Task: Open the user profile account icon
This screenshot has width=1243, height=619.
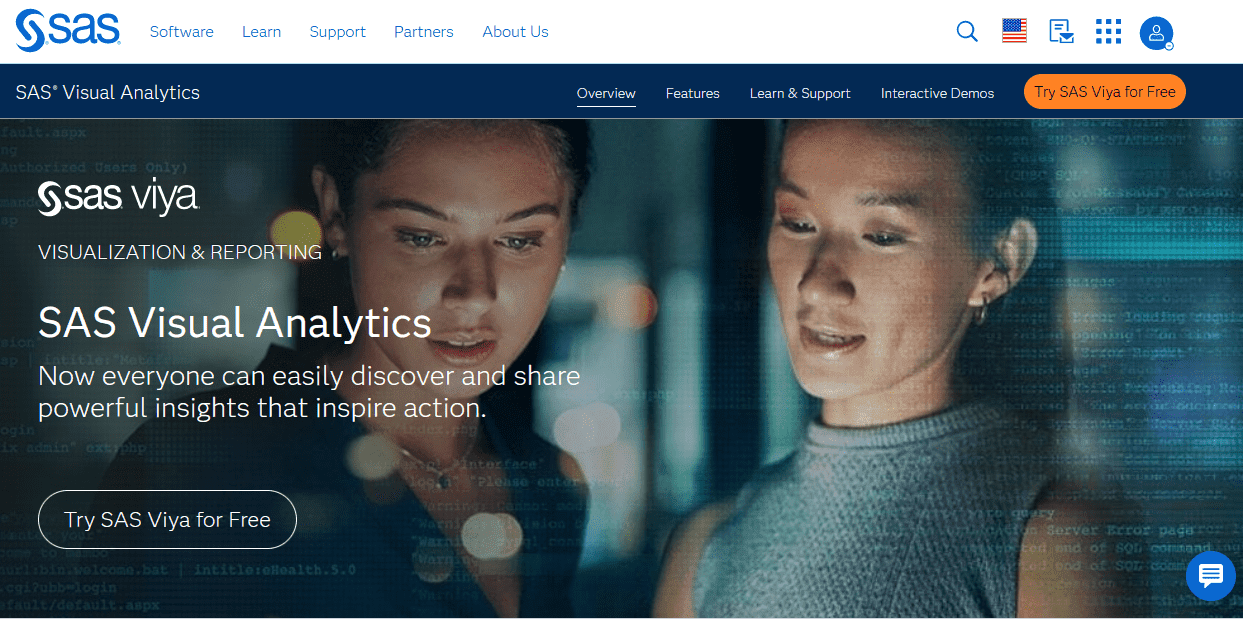Action: point(1156,33)
